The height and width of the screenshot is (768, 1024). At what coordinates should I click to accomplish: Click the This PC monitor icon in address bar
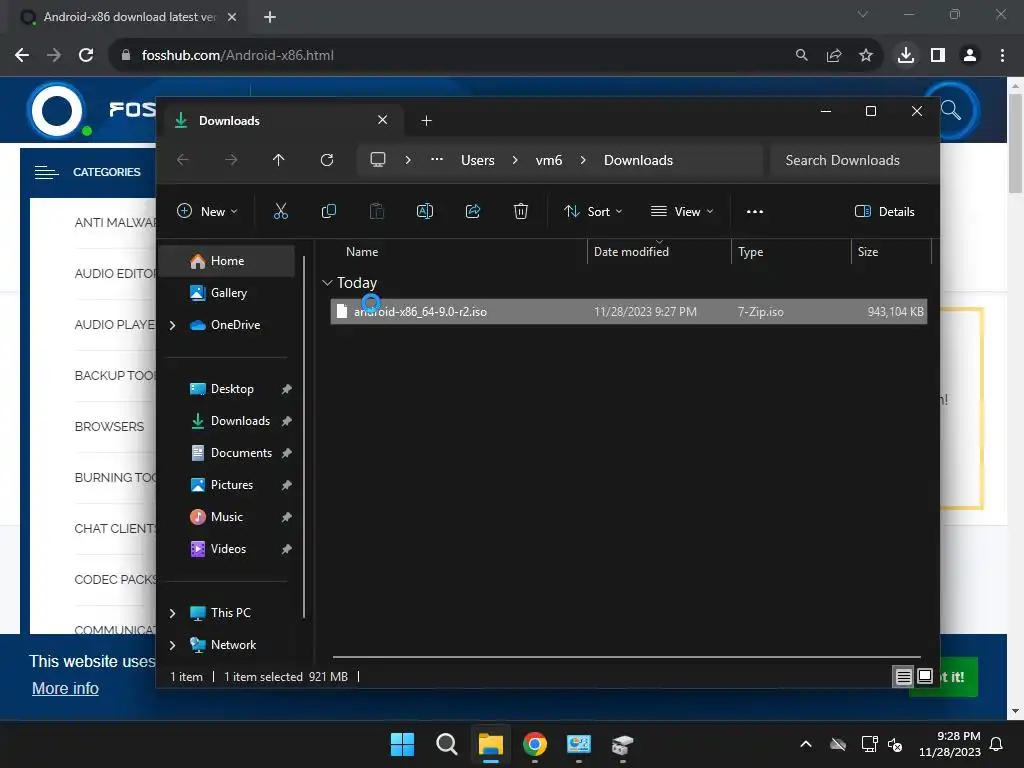click(x=377, y=160)
